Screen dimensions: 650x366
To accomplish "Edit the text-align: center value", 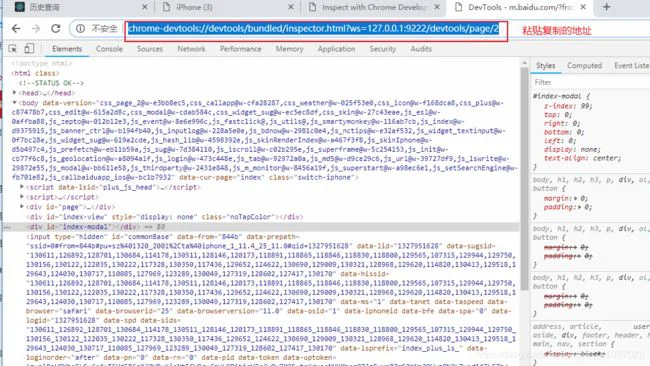I will click(605, 158).
